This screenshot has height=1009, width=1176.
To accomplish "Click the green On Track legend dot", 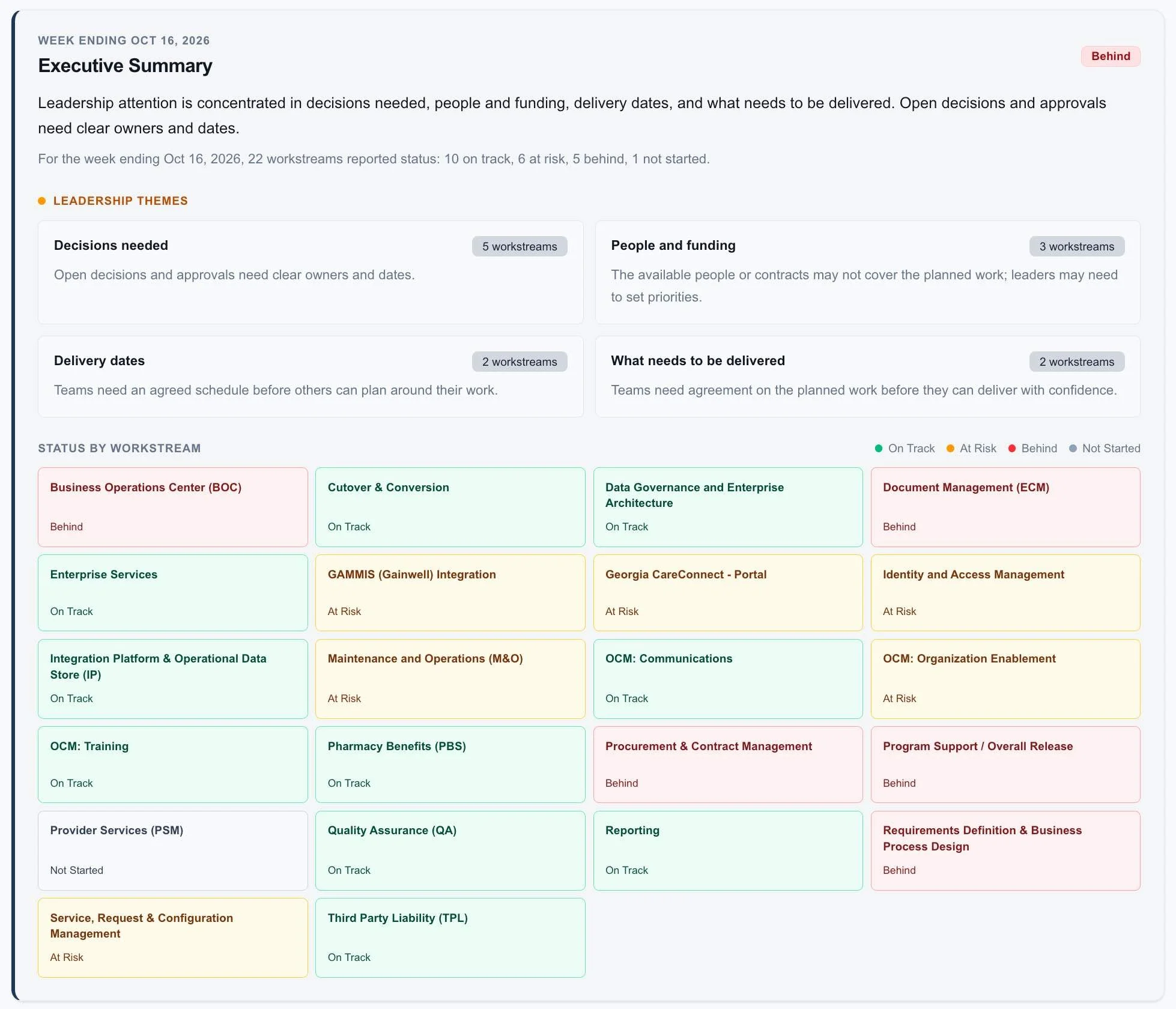I will pyautogui.click(x=879, y=448).
